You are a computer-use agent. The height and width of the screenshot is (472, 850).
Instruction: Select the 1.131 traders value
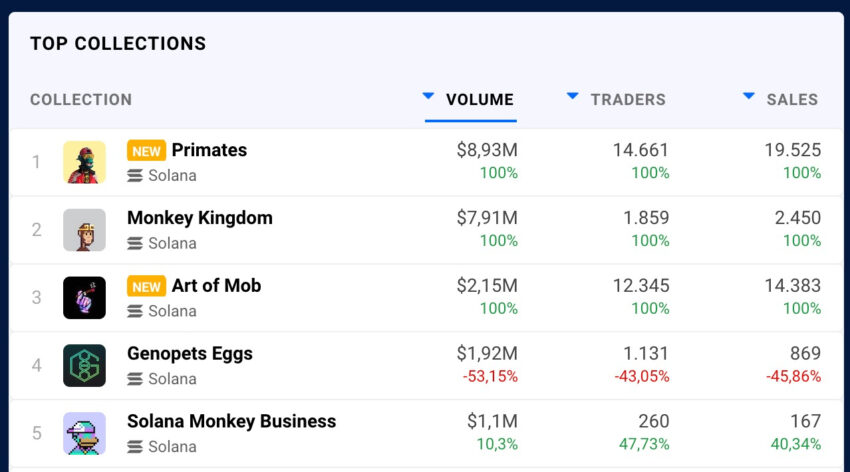[646, 353]
